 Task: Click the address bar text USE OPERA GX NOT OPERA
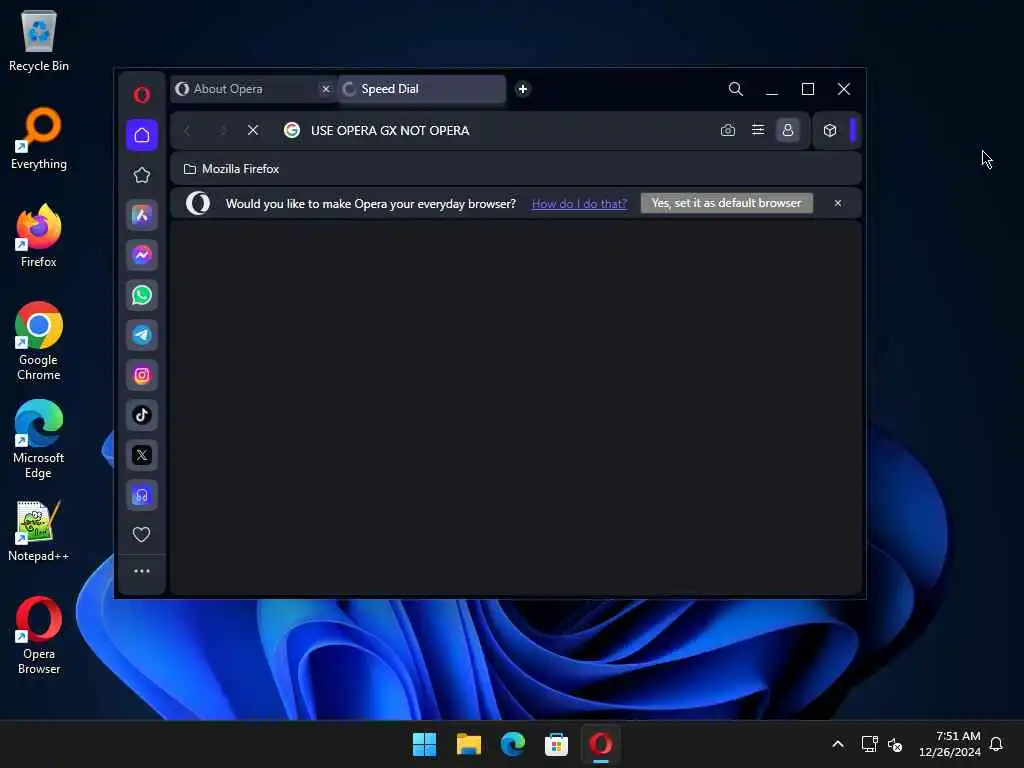coord(390,131)
